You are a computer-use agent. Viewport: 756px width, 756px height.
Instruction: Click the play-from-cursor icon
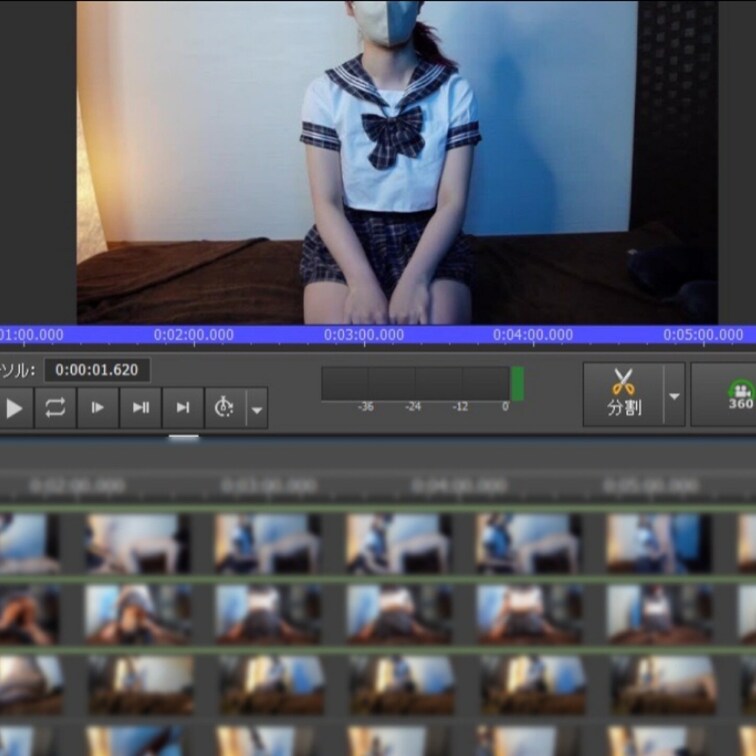pyautogui.click(x=98, y=408)
